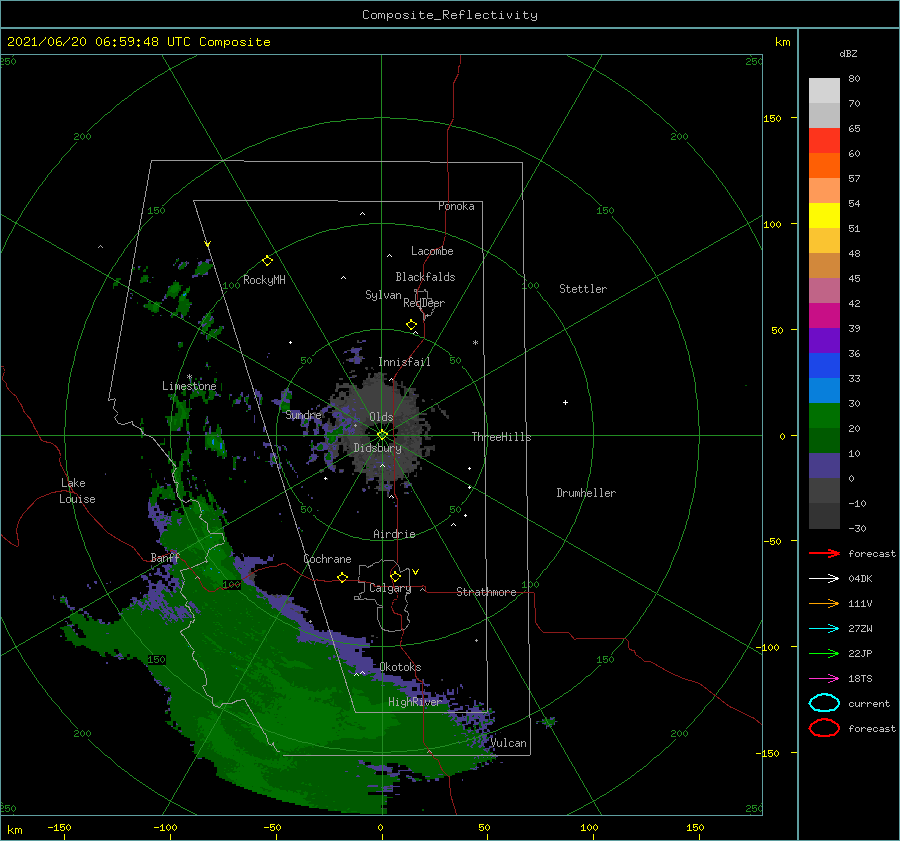Click the yellow radar-site diamond at Olds
Screen dimensions: 900x841
tap(382, 435)
